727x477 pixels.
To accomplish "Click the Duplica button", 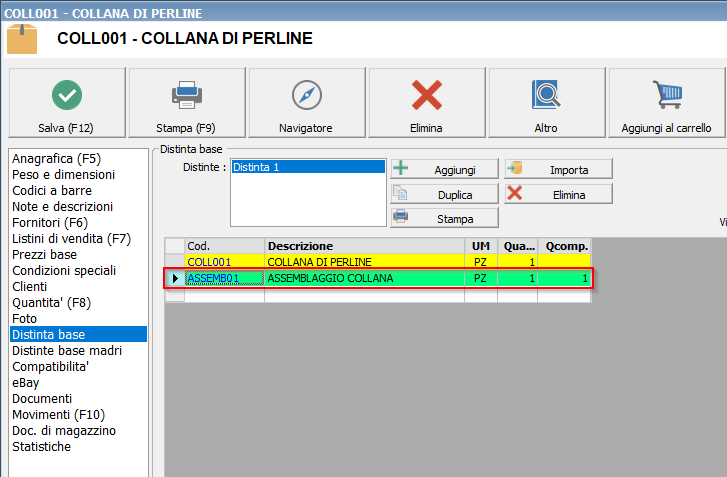I will coord(444,194).
